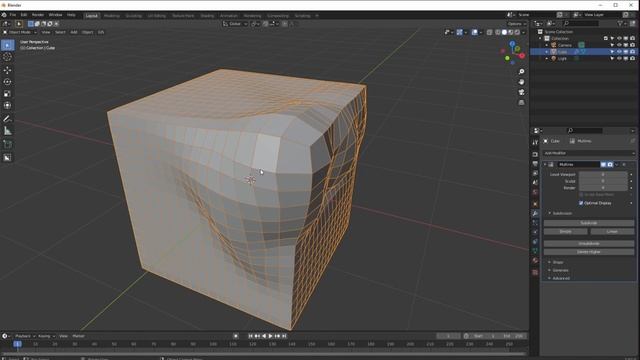Screen dimensions: 640x360
Task: Click the zoom magnifier icon in the viewport
Action: [x=521, y=72]
